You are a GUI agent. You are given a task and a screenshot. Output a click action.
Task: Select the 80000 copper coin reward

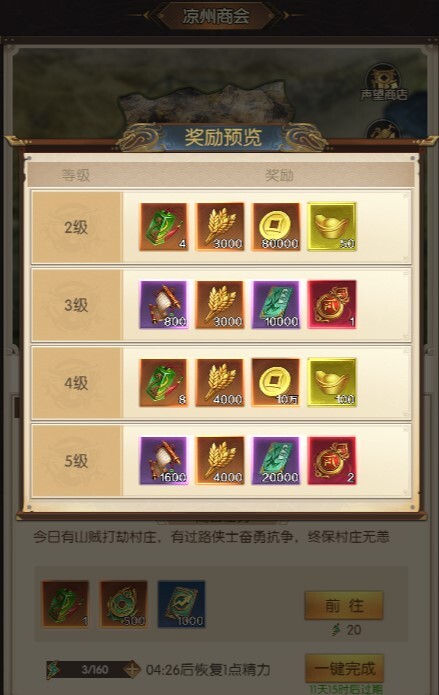coord(276,227)
